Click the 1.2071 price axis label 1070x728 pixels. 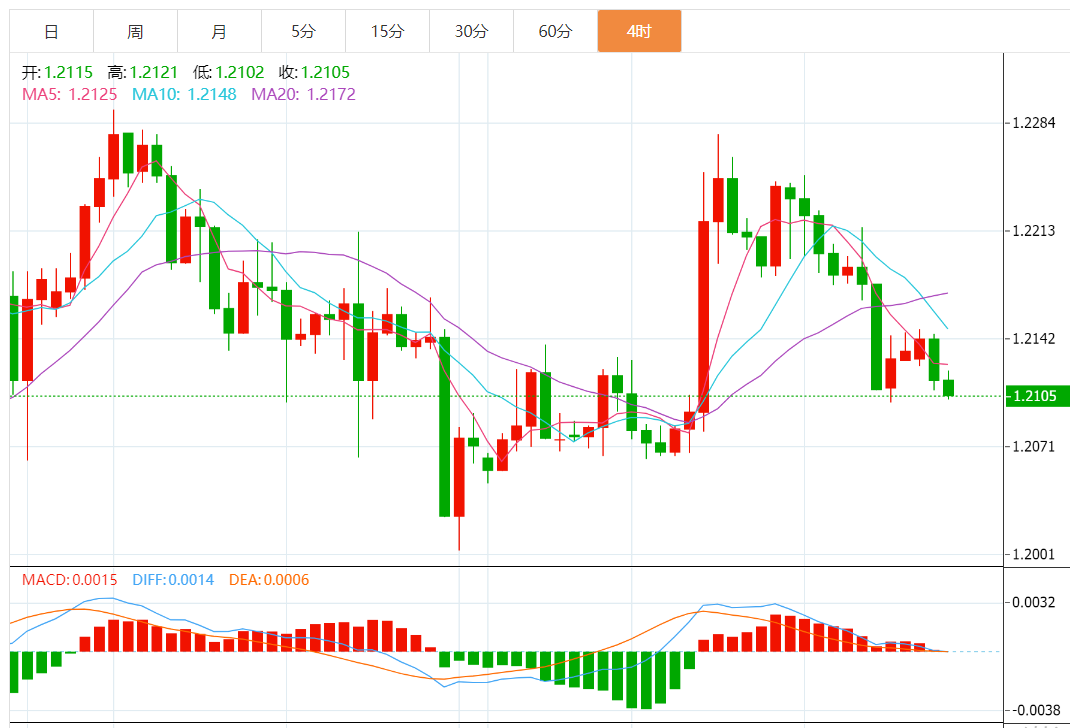pyautogui.click(x=1034, y=446)
